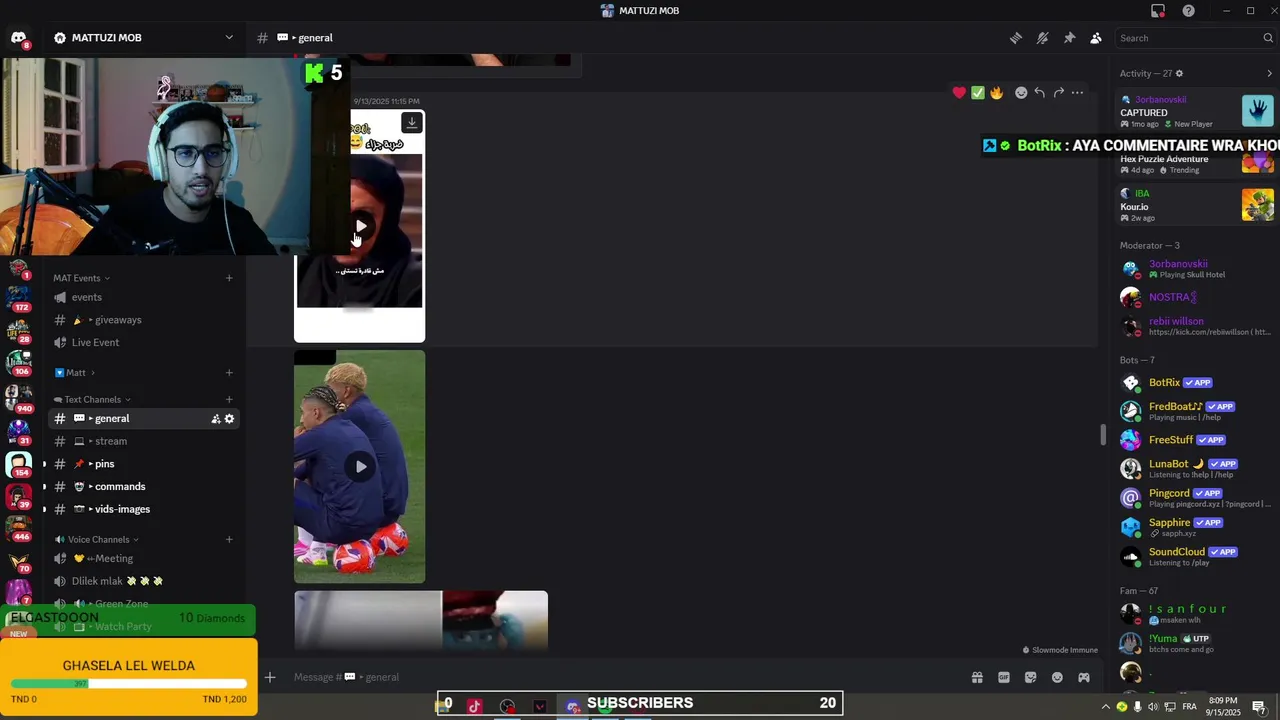Open more message options ellipsis

(x=1077, y=93)
